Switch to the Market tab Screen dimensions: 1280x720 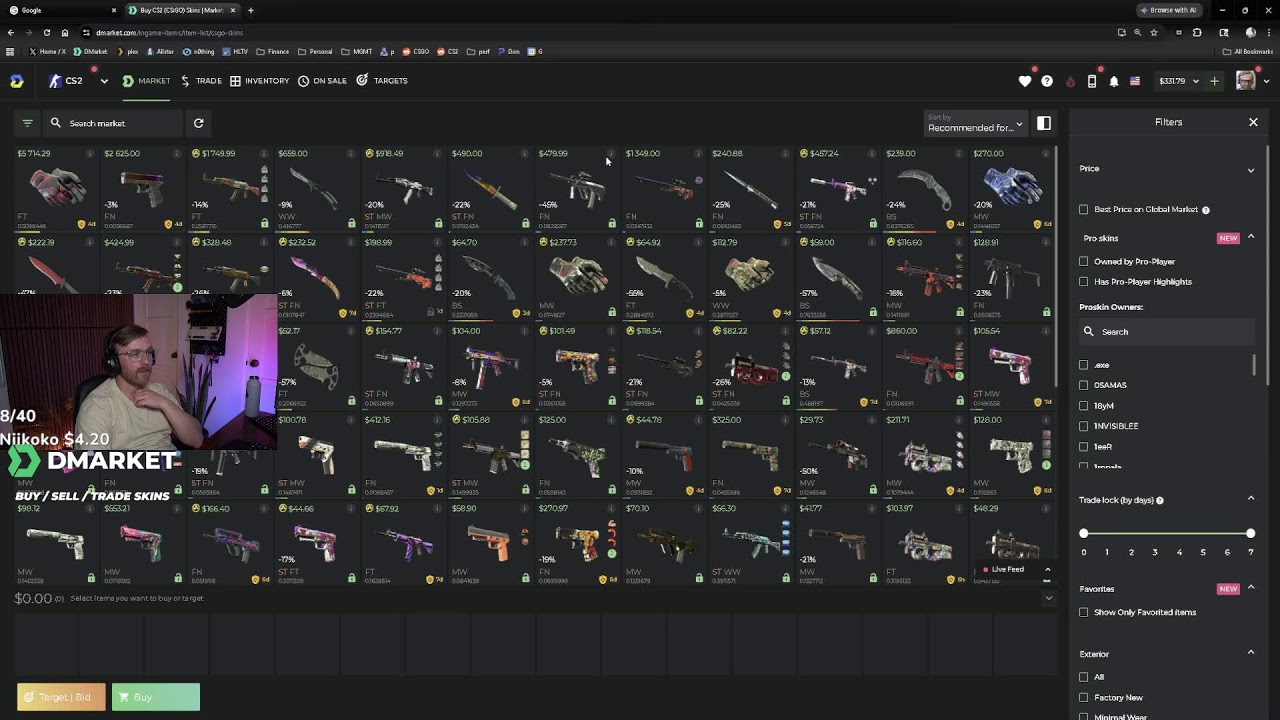tap(146, 81)
